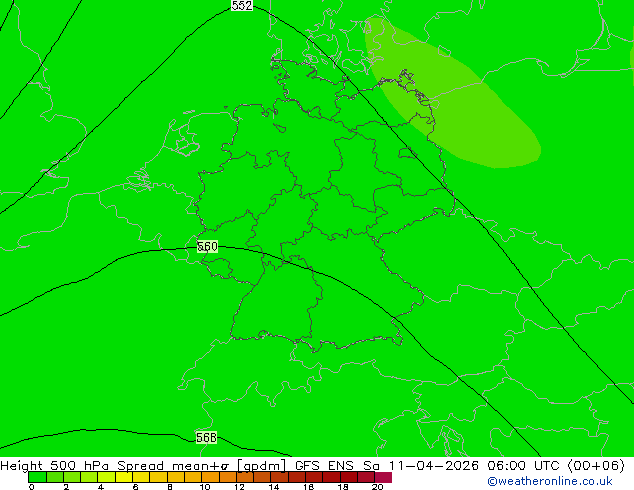
Task: Click the legend value 12
Action: (x=239, y=486)
